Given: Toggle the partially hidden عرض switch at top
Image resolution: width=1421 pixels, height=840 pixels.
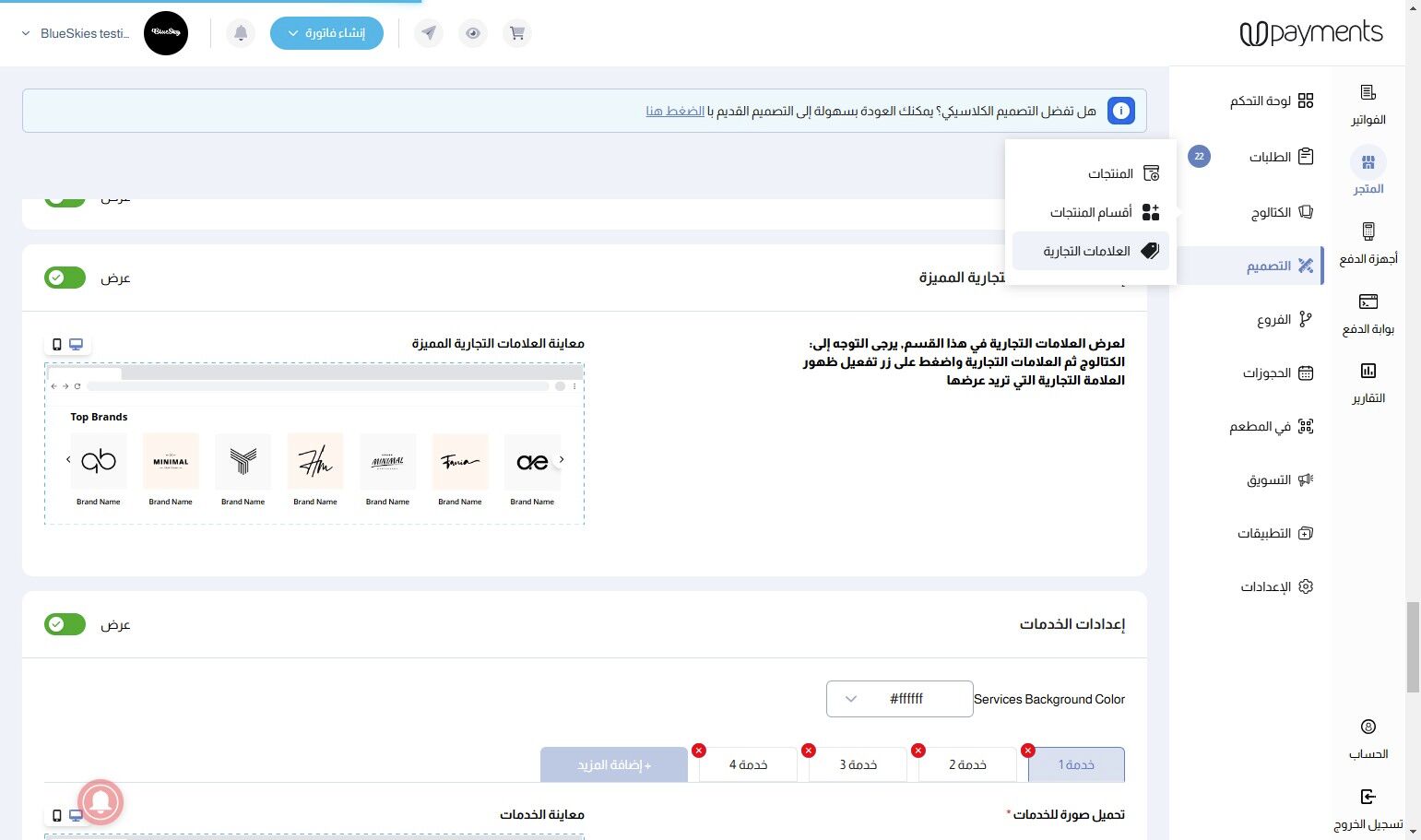Looking at the screenshot, I should pos(65,199).
